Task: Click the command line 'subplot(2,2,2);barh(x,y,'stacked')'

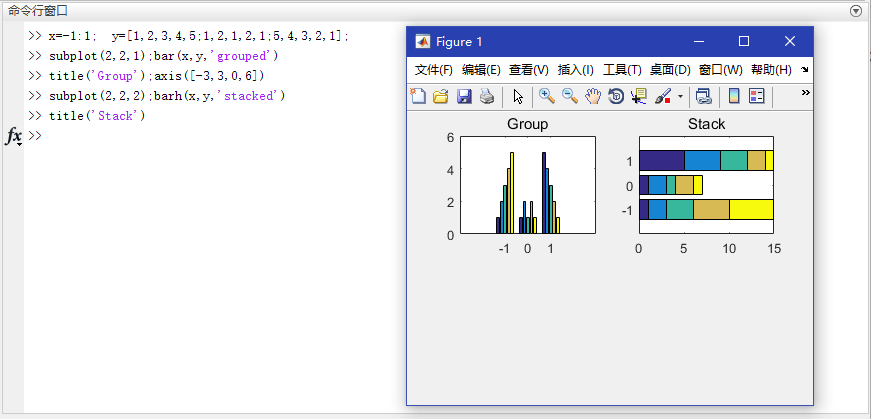Action: [x=167, y=96]
